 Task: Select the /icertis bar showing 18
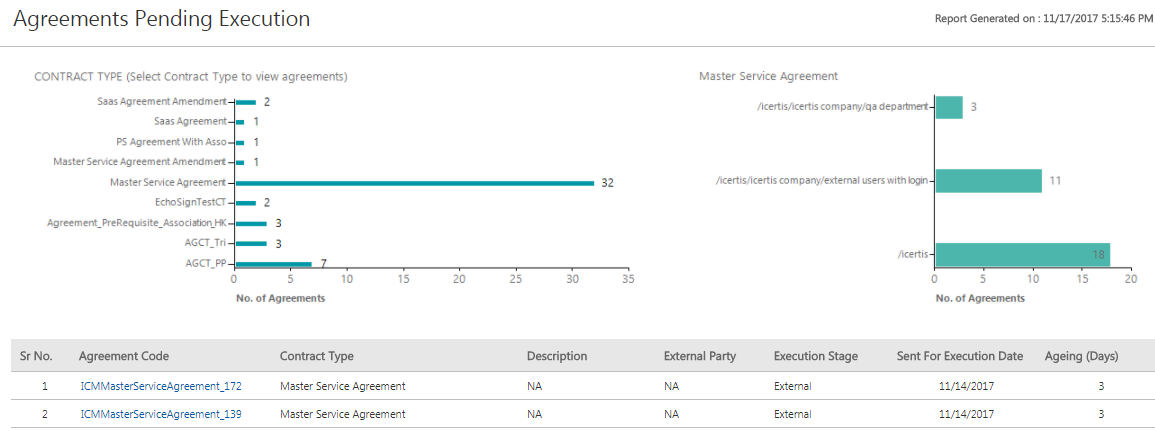pyautogui.click(x=1022, y=254)
